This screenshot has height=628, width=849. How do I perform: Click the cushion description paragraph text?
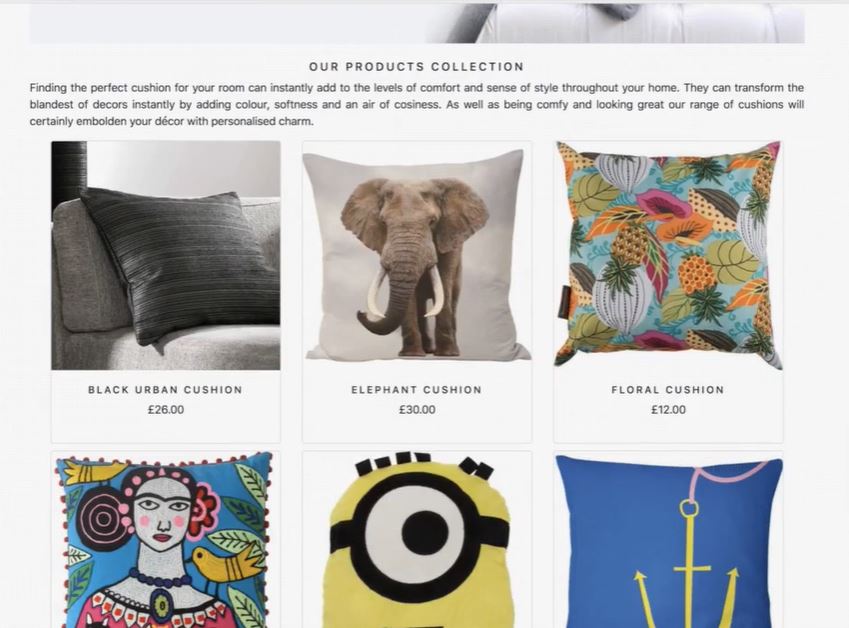416,104
